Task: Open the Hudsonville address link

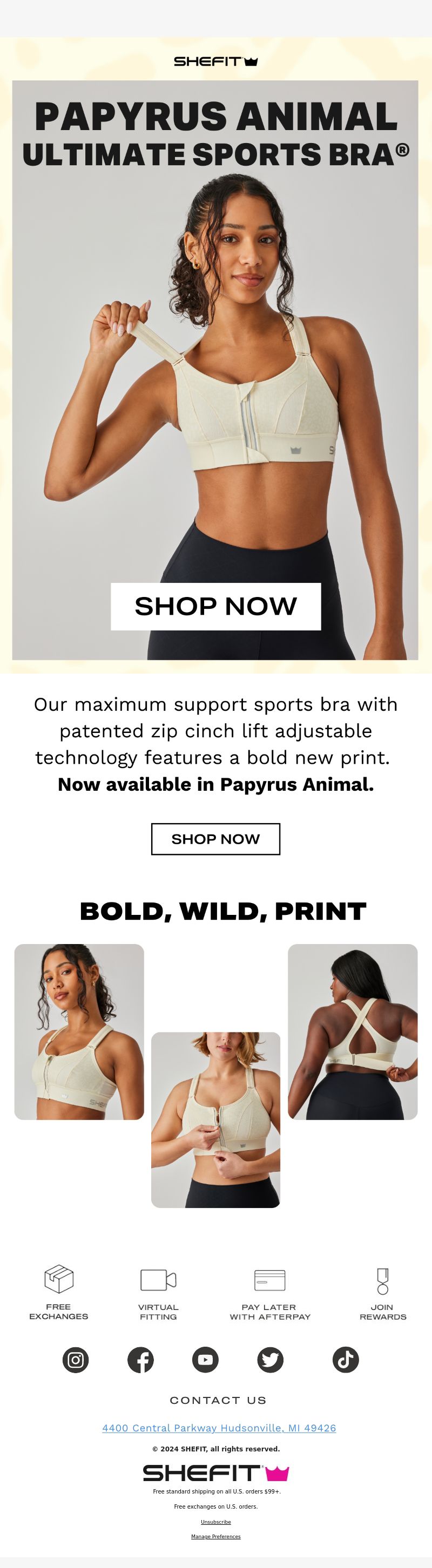Action: point(219,1427)
